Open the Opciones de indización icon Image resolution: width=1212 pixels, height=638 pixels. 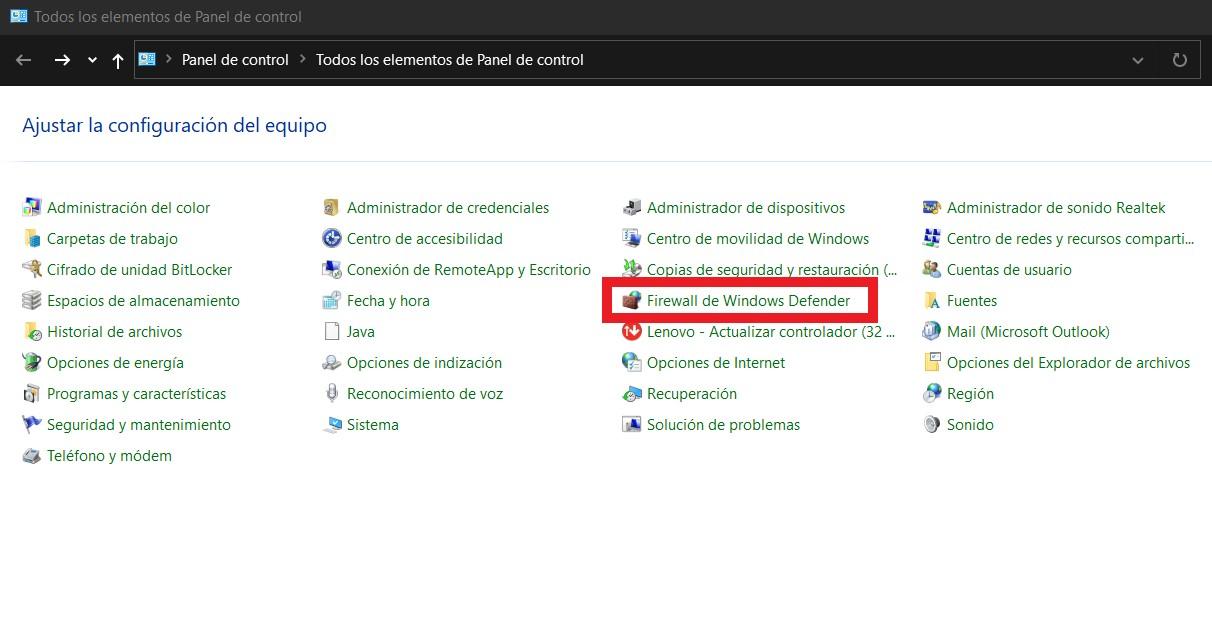(332, 363)
